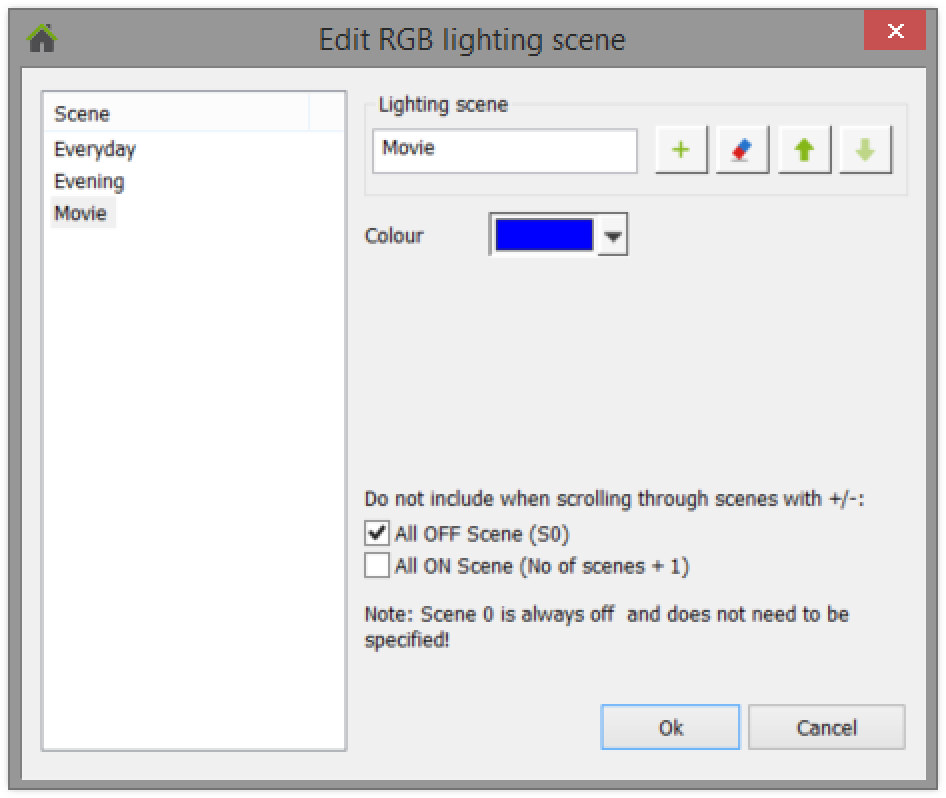Click the Scene list header
Screen dimensions: 946x798
pos(82,114)
